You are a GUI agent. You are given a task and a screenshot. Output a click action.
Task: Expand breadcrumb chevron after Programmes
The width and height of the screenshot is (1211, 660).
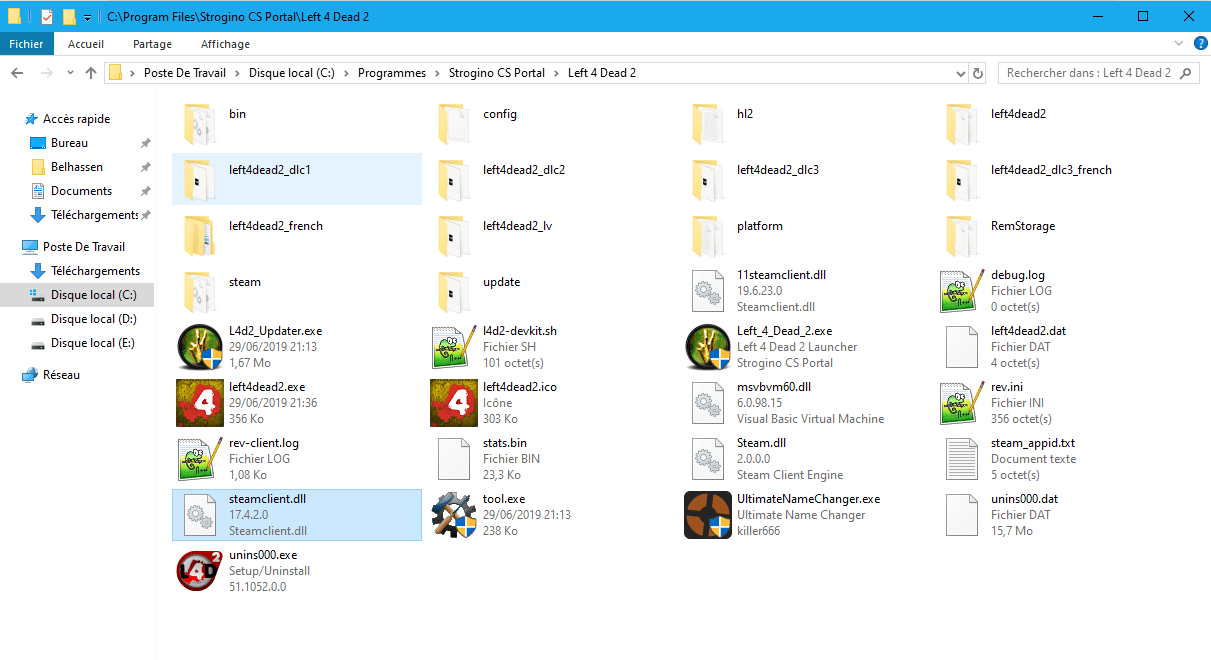point(435,73)
